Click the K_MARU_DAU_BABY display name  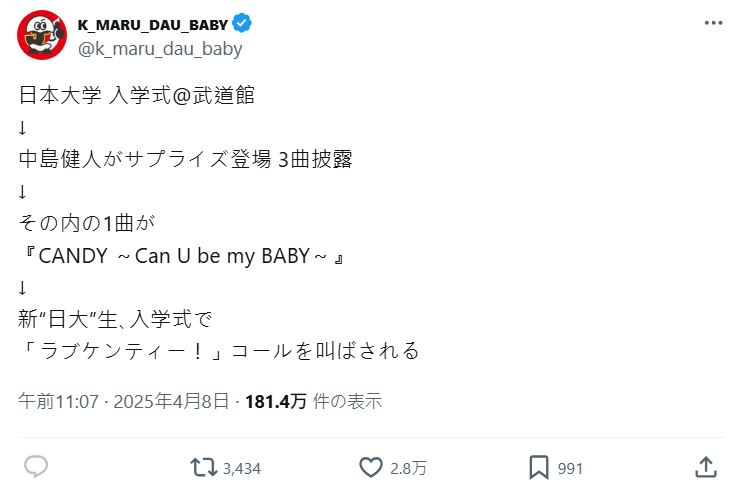point(152,24)
